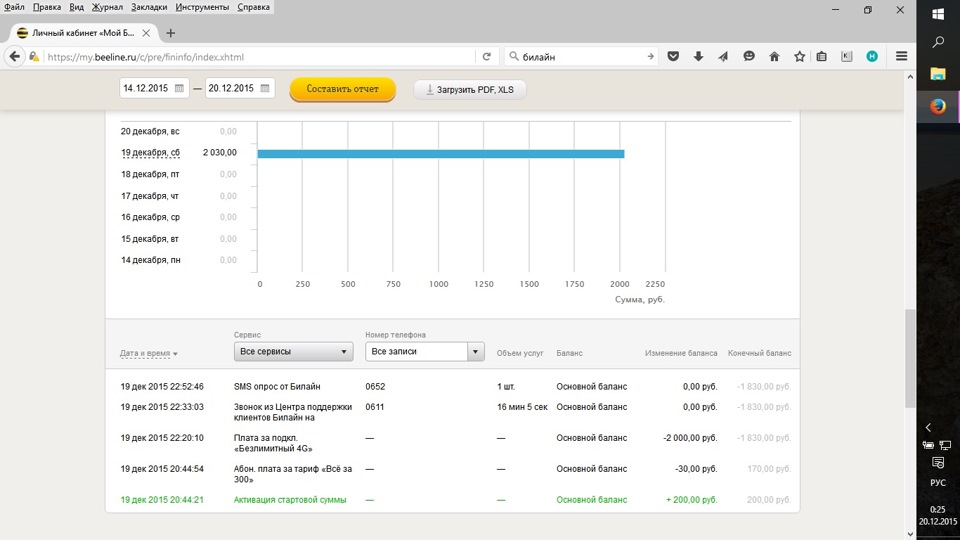Click the 16 мин 5 сек duration
960x540 pixels.
(x=522, y=407)
